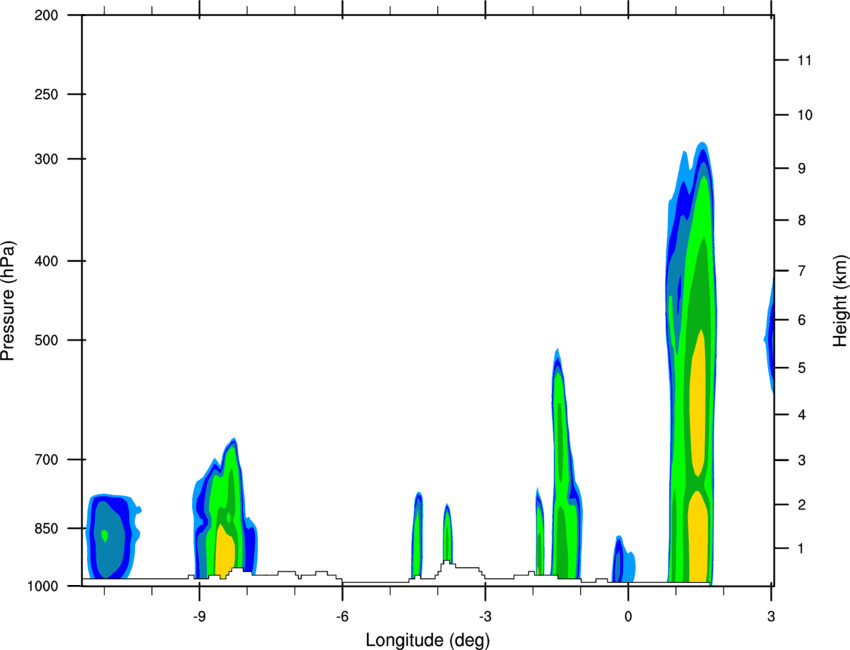Click the 'Height (km)' axis title
The image size is (850, 650).
840,301
